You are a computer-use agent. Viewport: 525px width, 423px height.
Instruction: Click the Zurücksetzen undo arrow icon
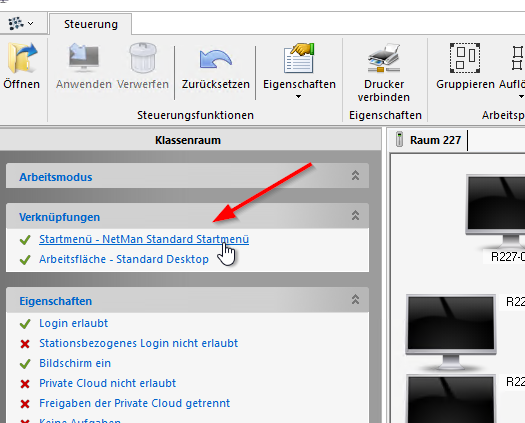216,59
